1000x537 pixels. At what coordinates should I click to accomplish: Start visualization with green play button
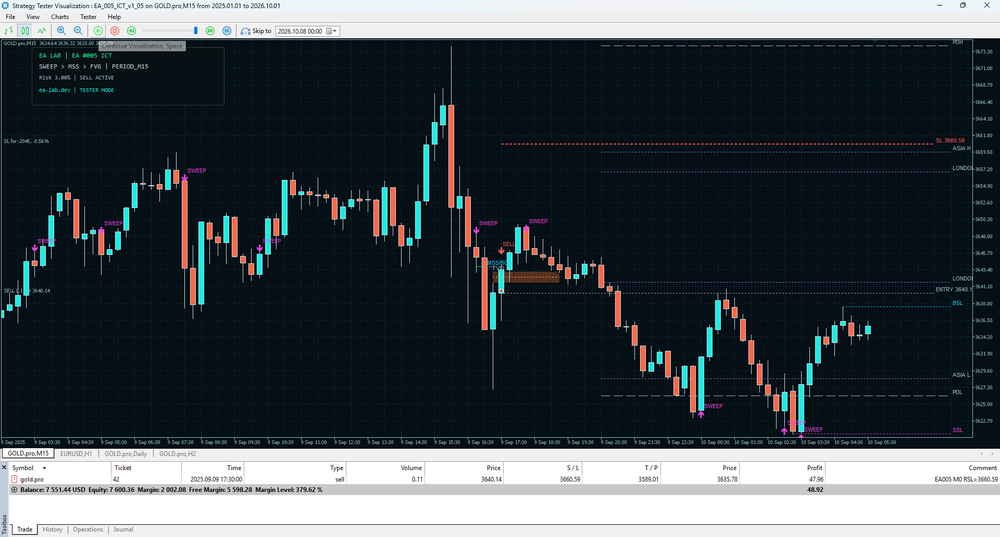tap(98, 31)
